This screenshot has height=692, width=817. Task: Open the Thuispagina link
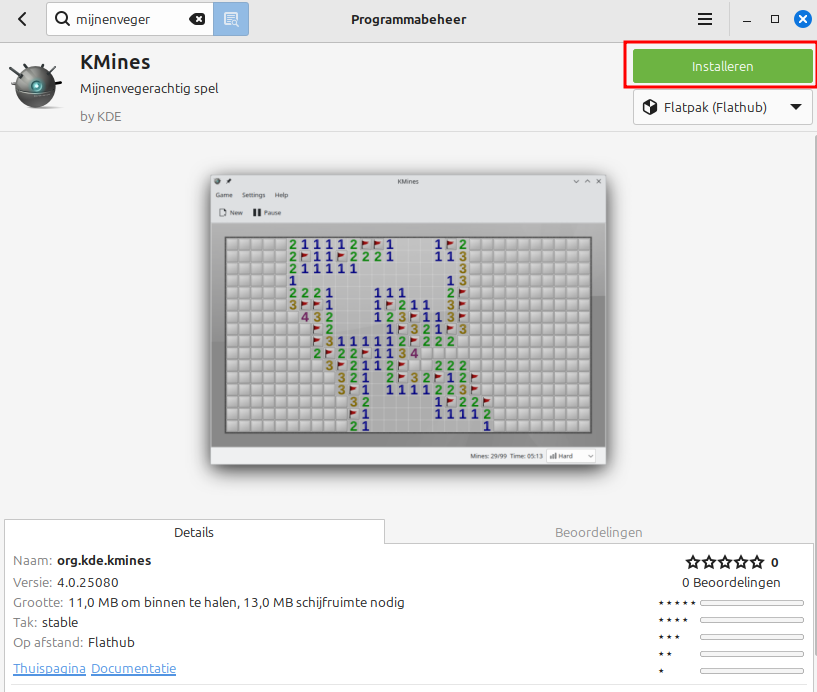pyautogui.click(x=49, y=668)
